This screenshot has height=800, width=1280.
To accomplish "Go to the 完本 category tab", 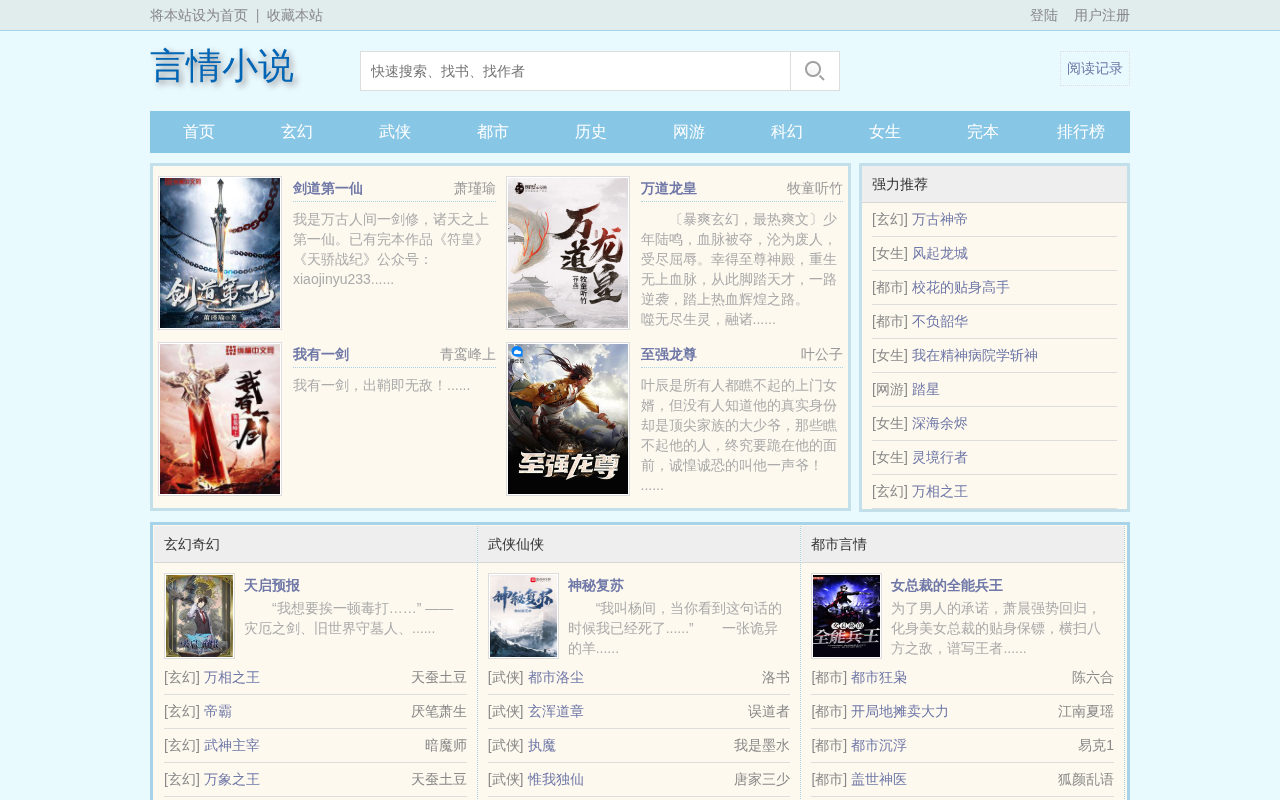I will [x=983, y=132].
